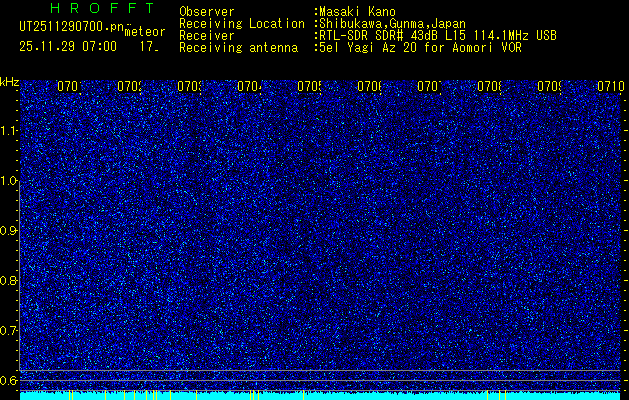Click the 0705 time marker
Viewport: 629px width, 400px height.
click(x=310, y=87)
